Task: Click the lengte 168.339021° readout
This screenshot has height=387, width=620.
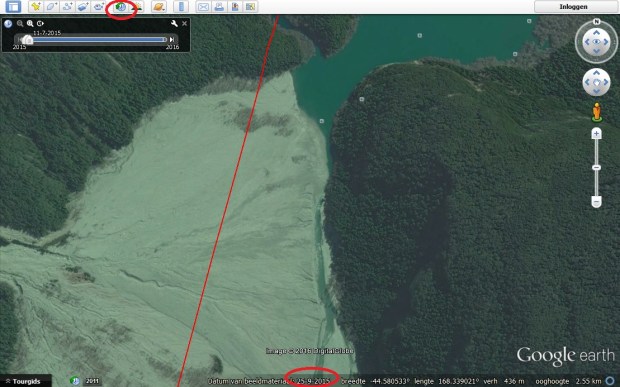Action: (x=446, y=381)
